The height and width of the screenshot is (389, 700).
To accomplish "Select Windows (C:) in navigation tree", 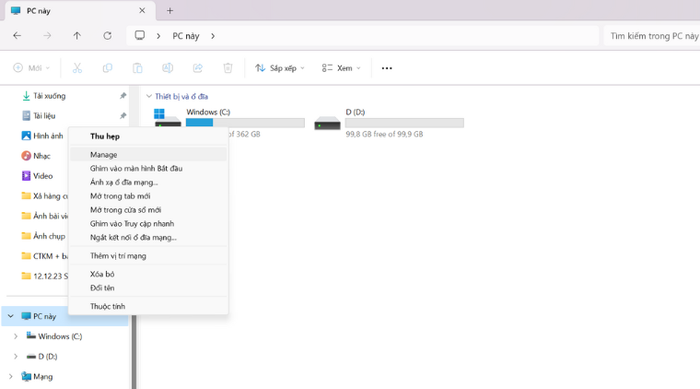I will [x=54, y=336].
